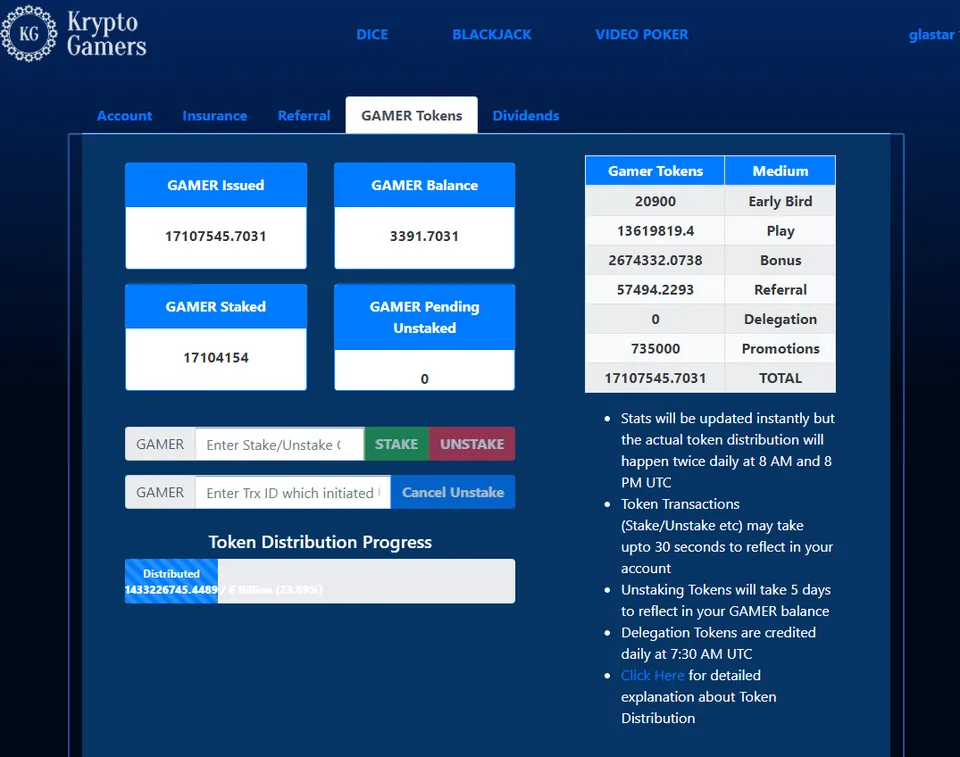Click the Delegation cell in the table
The width and height of the screenshot is (960, 757).
(780, 319)
